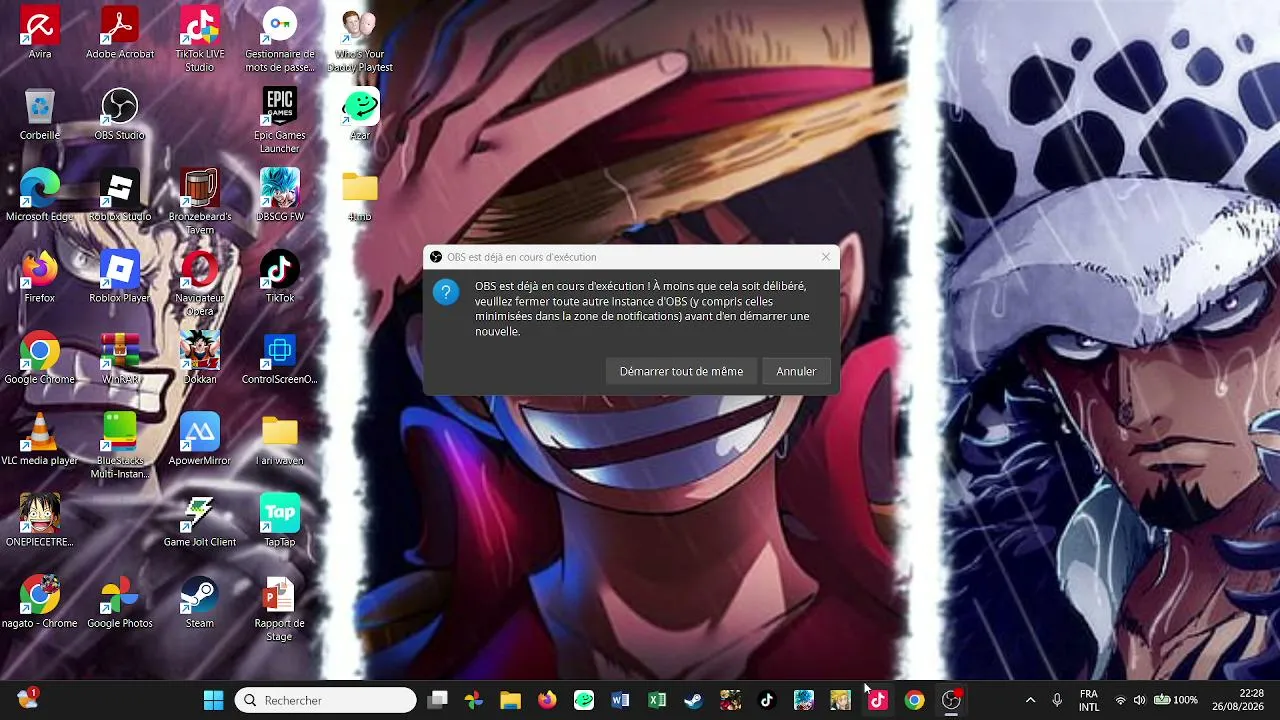Switch to OBS Studio in the taskbar
This screenshot has height=720, width=1280.
(x=951, y=700)
